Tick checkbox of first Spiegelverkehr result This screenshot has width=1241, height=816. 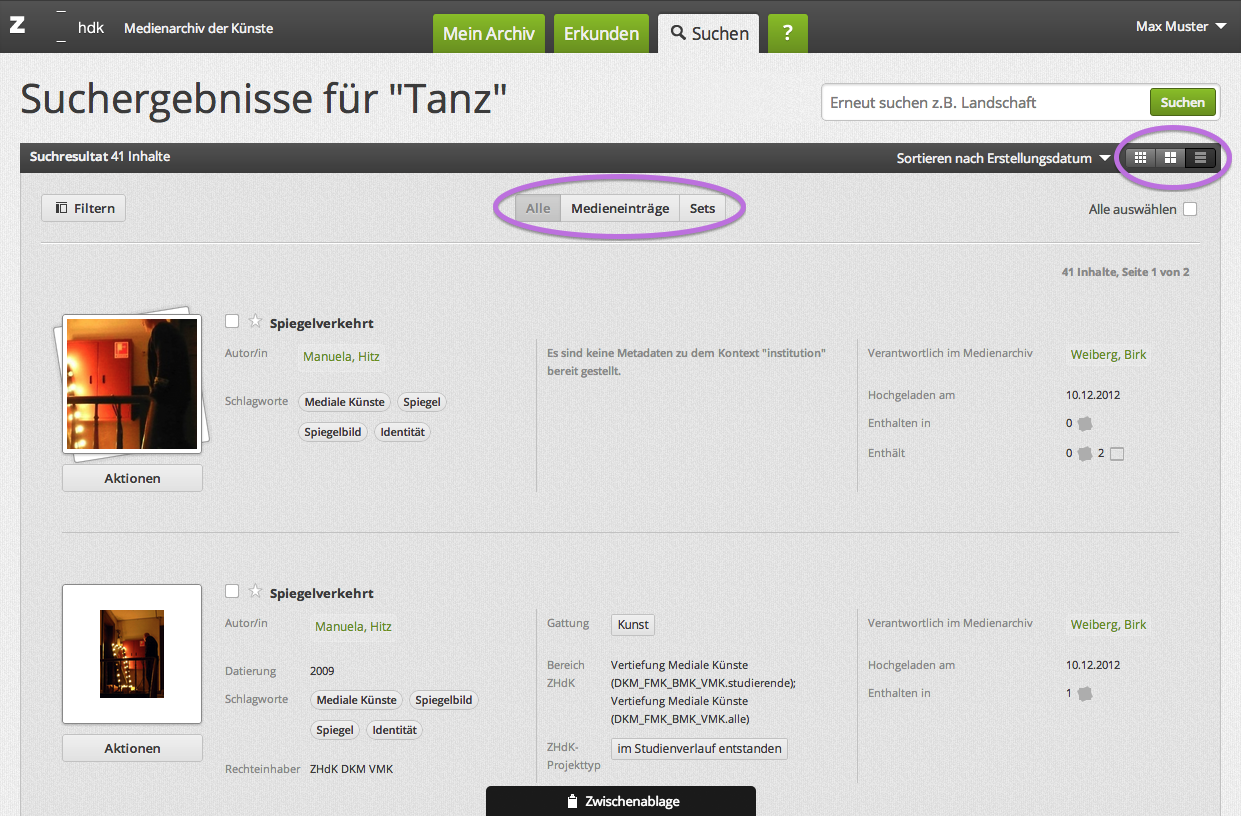coord(232,321)
